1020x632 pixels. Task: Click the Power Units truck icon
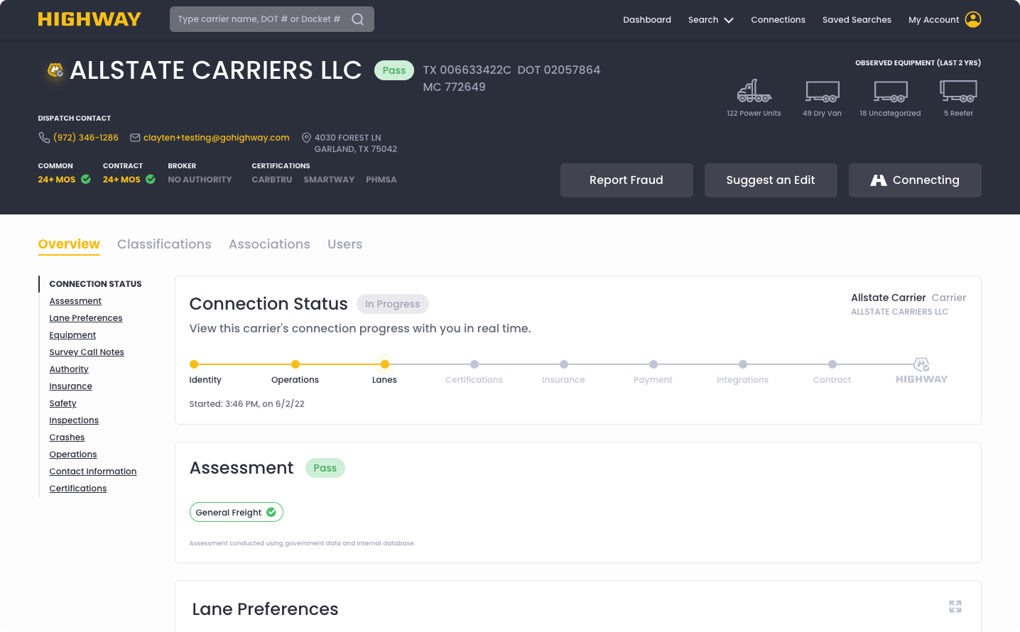point(753,90)
